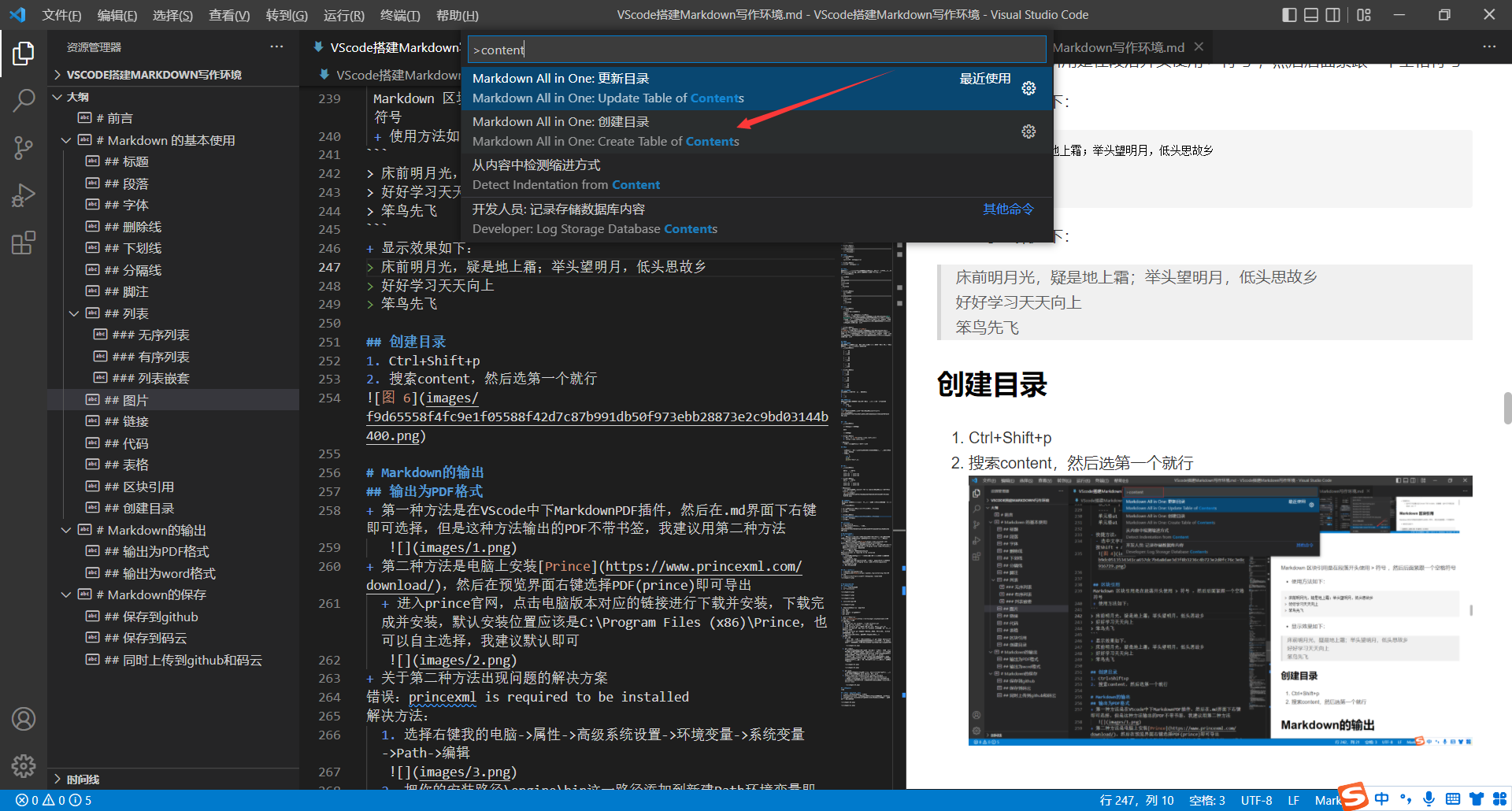Viewport: 1512px width, 811px height.
Task: Click LF end-of-line in status bar
Action: coord(1293,800)
